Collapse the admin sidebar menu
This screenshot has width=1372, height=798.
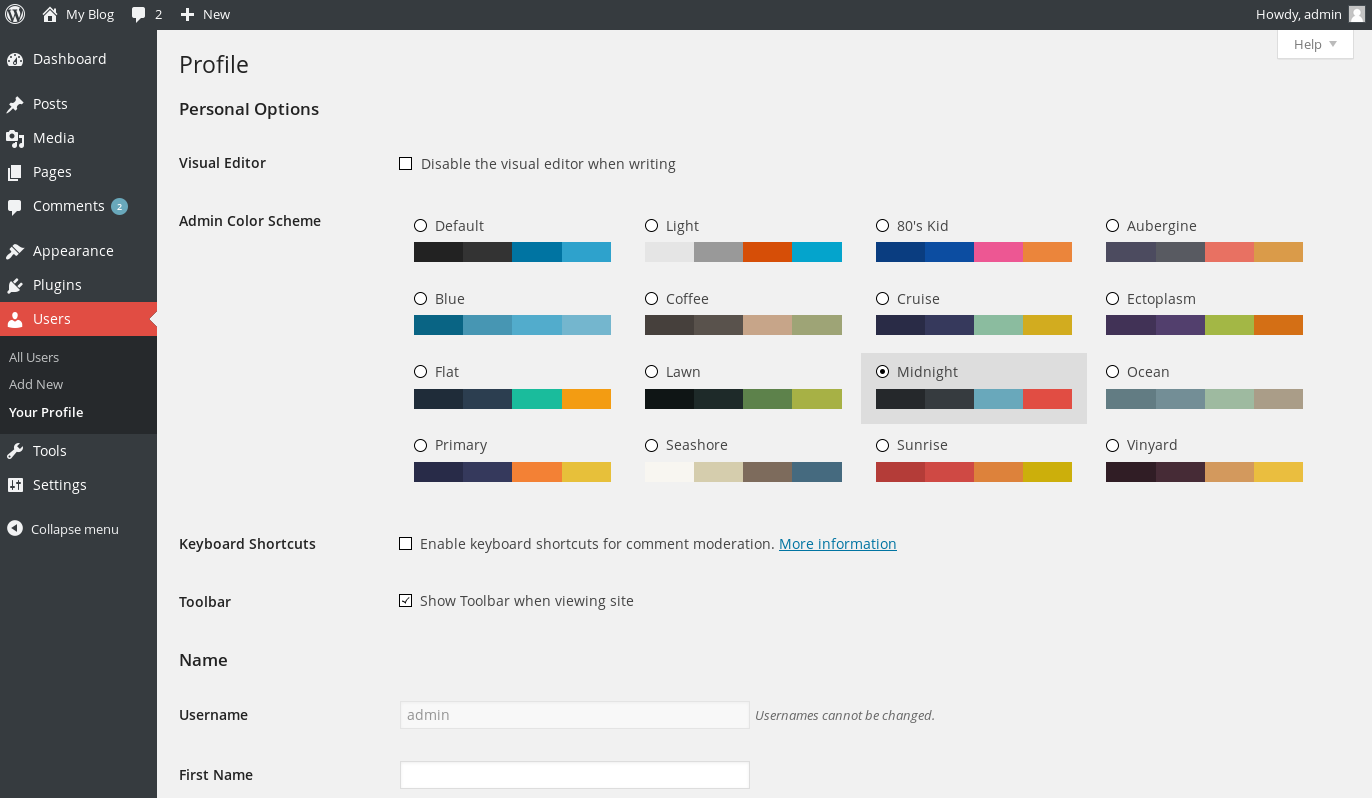tap(63, 529)
